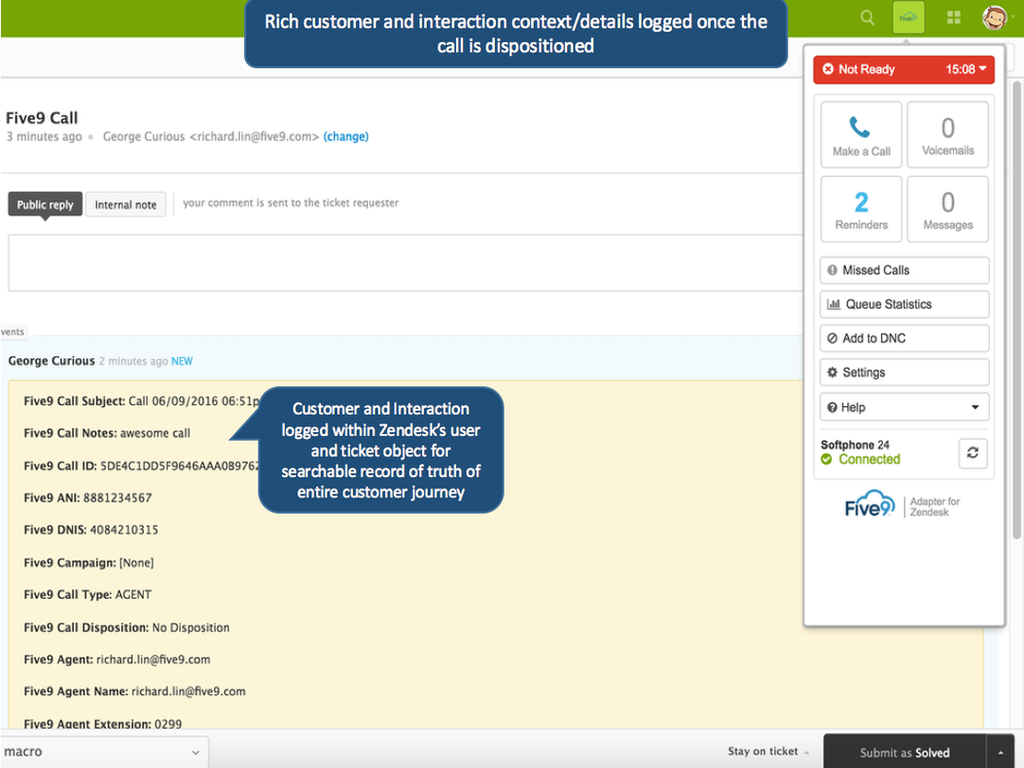Click the (change) requester link
The image size is (1024, 768).
tap(346, 136)
